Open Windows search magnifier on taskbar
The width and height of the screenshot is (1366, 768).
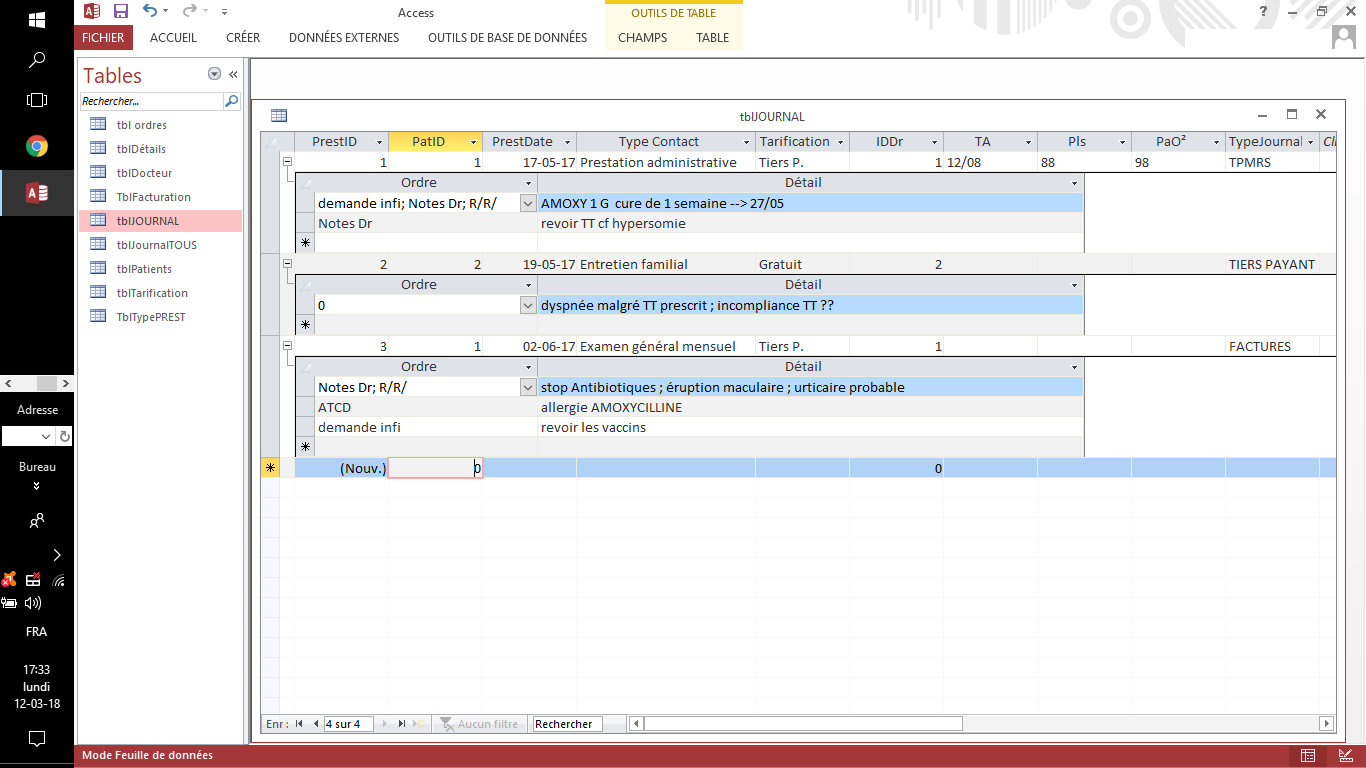coord(37,60)
